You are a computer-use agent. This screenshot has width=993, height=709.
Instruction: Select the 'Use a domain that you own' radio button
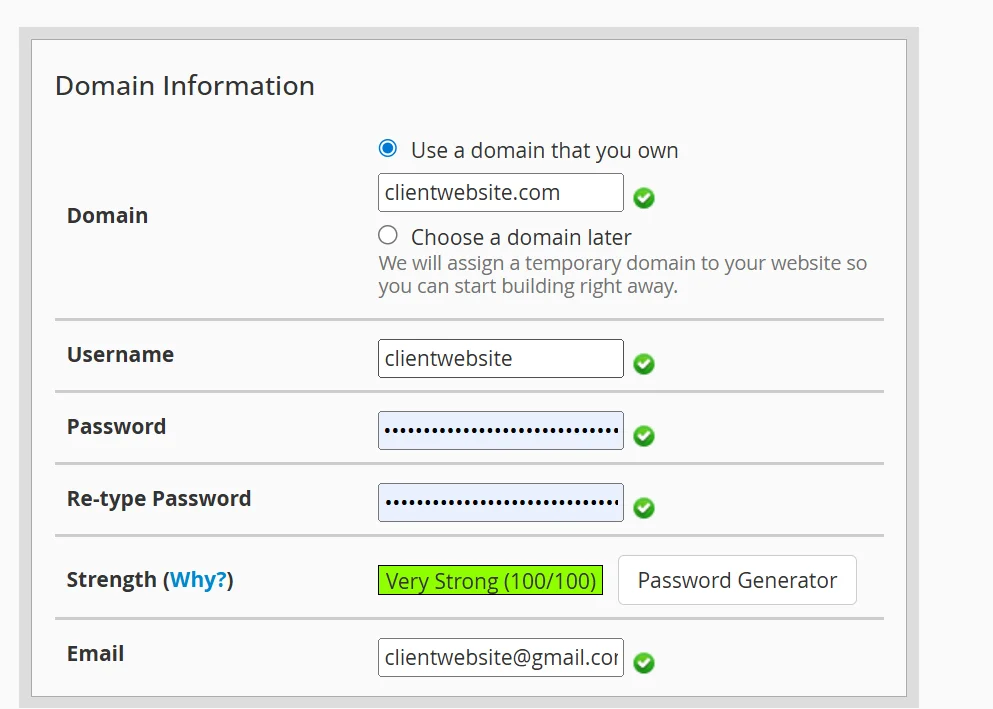tap(387, 147)
